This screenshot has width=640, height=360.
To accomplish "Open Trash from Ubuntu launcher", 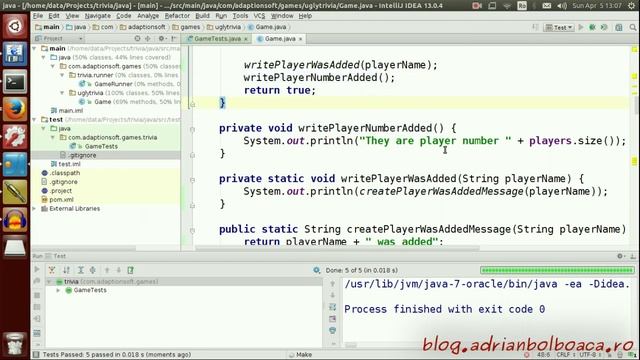I will (x=15, y=344).
